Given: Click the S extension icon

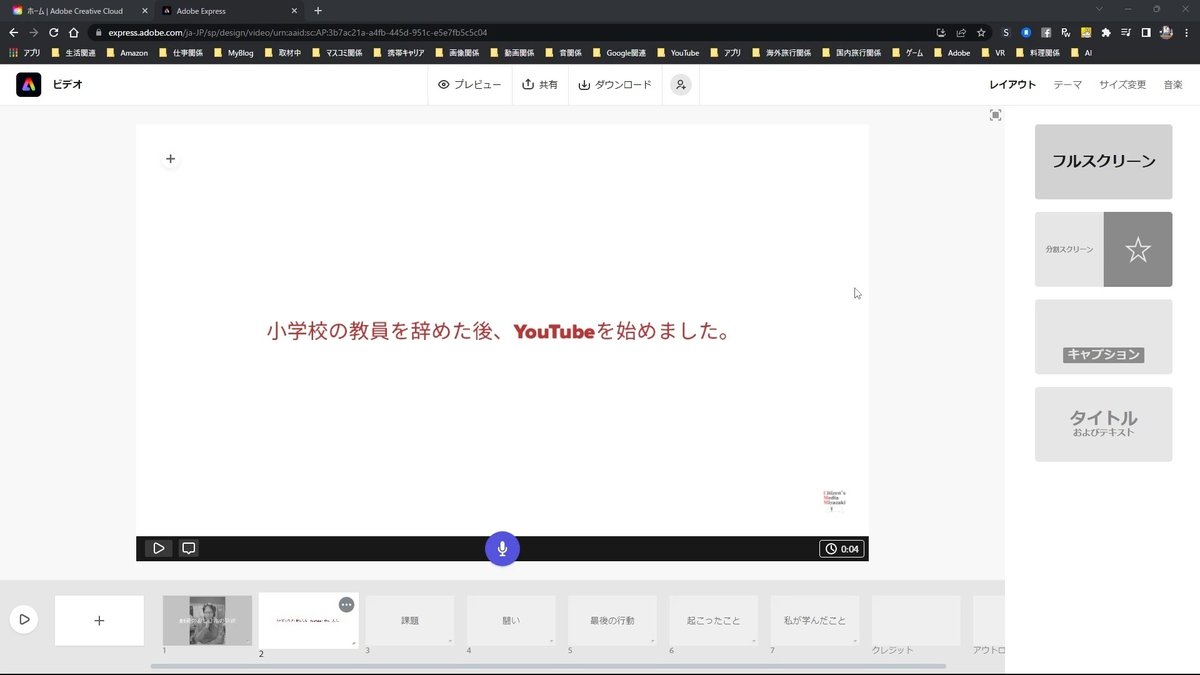Looking at the screenshot, I should (1006, 32).
